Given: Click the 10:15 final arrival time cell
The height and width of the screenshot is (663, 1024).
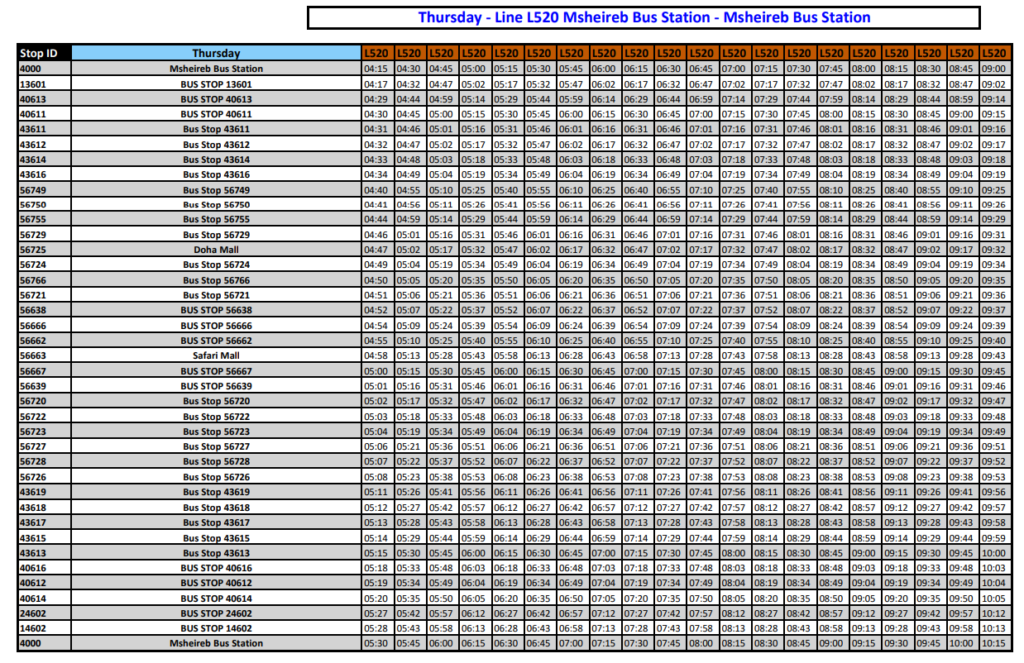Looking at the screenshot, I should click(993, 643).
